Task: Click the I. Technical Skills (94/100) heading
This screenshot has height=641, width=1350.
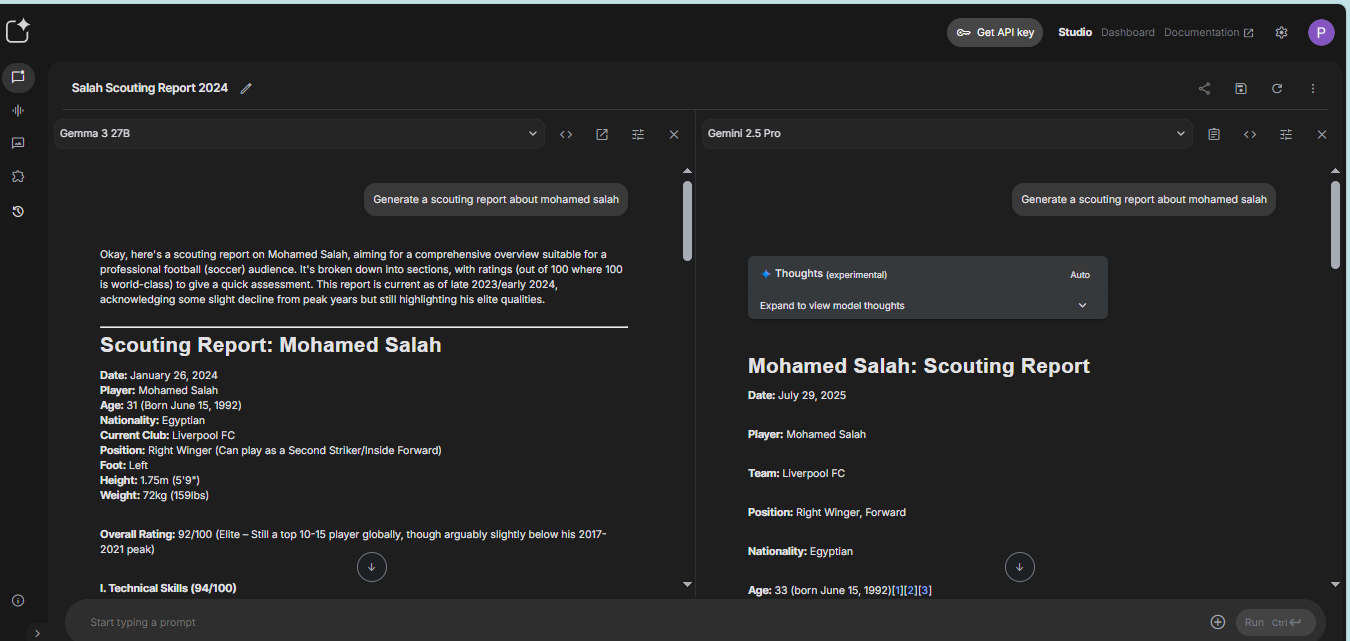Action: [168, 588]
